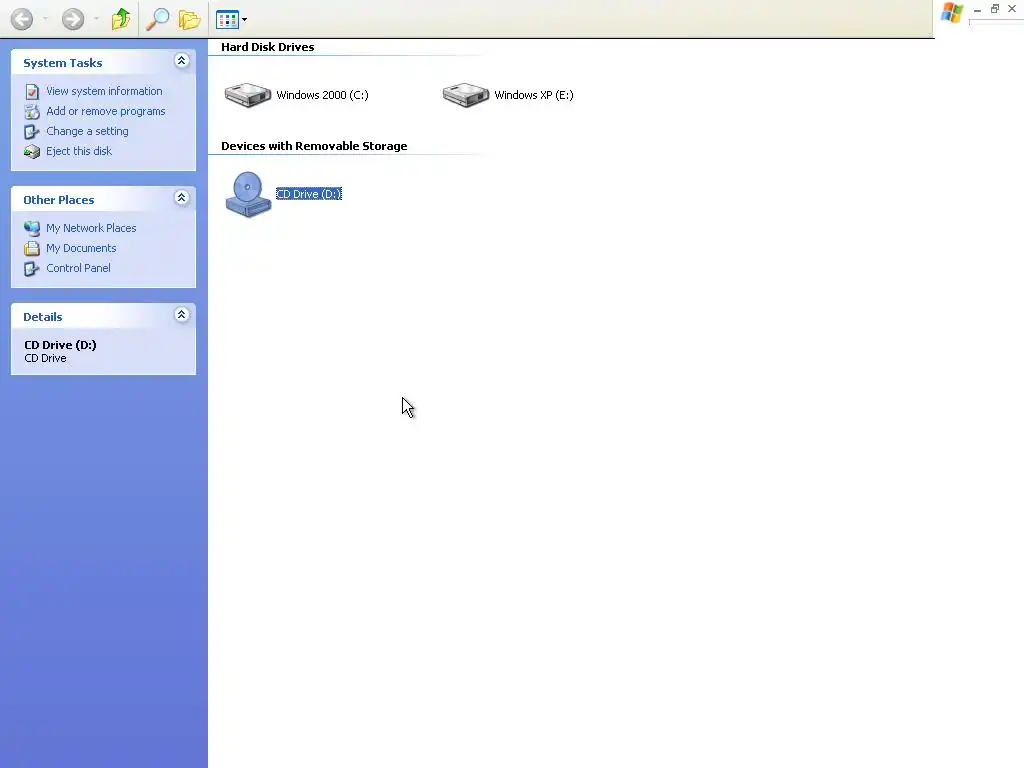Click the highlighted CD Drive (D:) label
Viewport: 1024px width, 768px height.
(308, 194)
